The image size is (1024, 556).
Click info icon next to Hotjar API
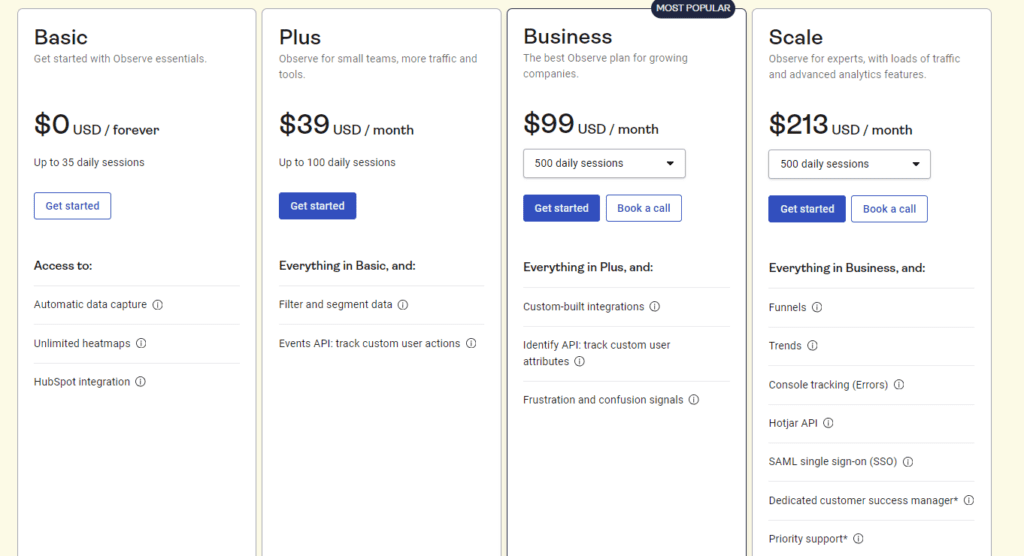(x=828, y=423)
